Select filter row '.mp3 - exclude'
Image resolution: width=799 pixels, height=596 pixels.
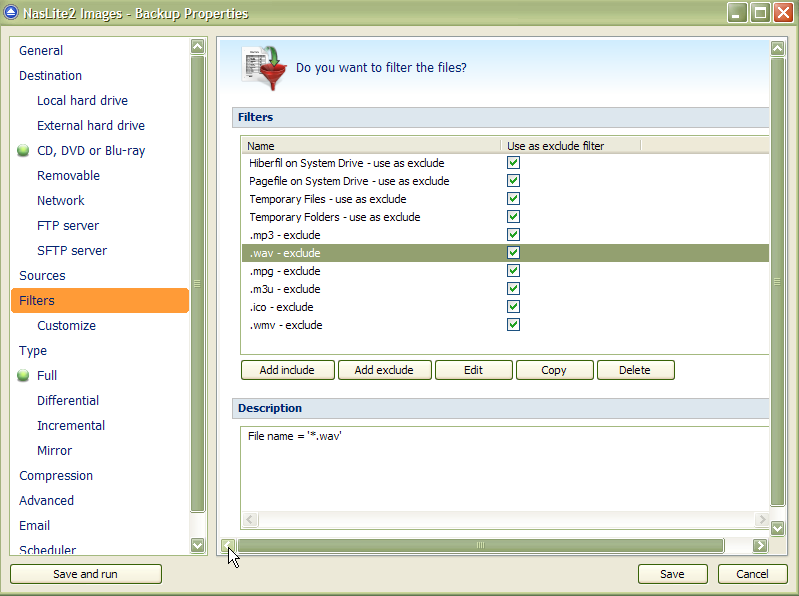(505, 235)
